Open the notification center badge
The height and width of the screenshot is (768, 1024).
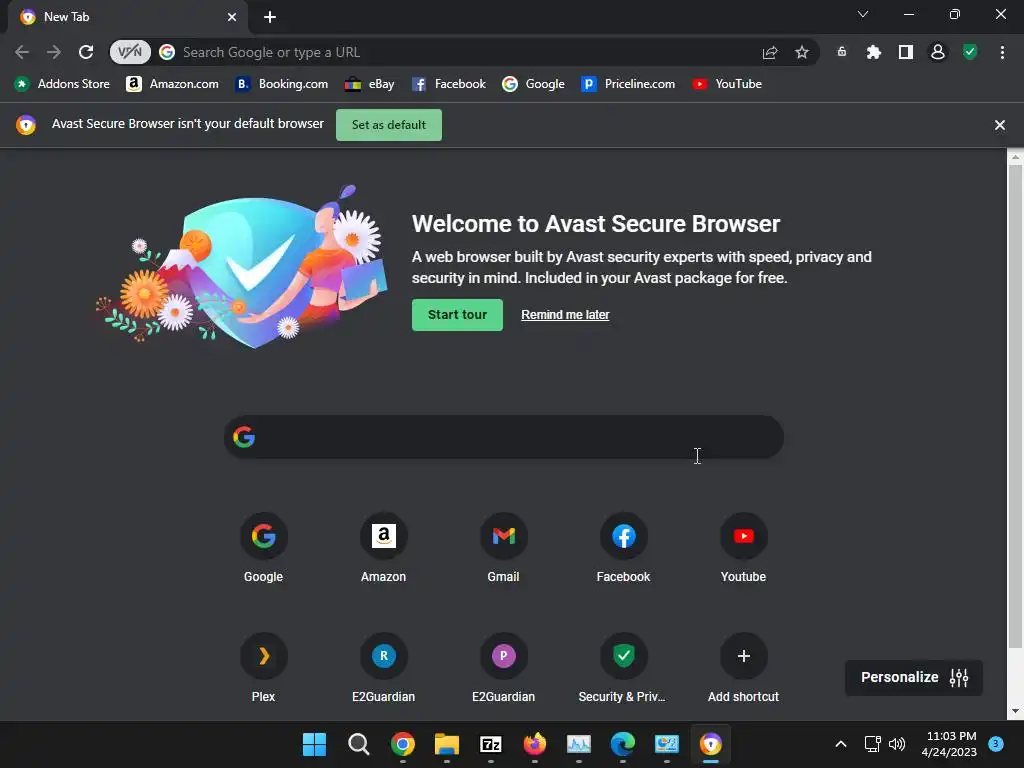pos(995,744)
